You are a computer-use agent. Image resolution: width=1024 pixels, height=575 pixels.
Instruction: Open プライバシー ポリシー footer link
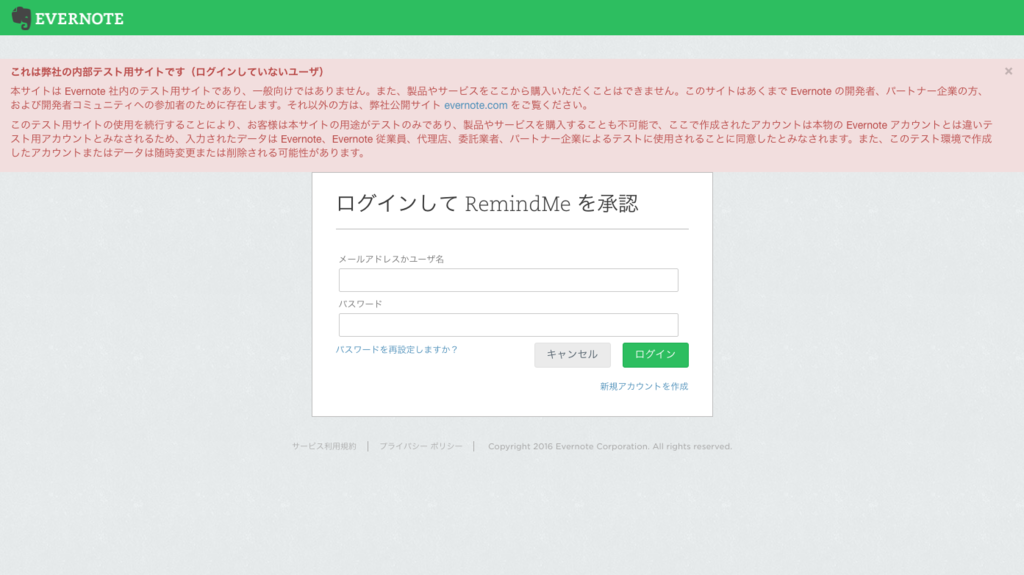pyautogui.click(x=421, y=446)
